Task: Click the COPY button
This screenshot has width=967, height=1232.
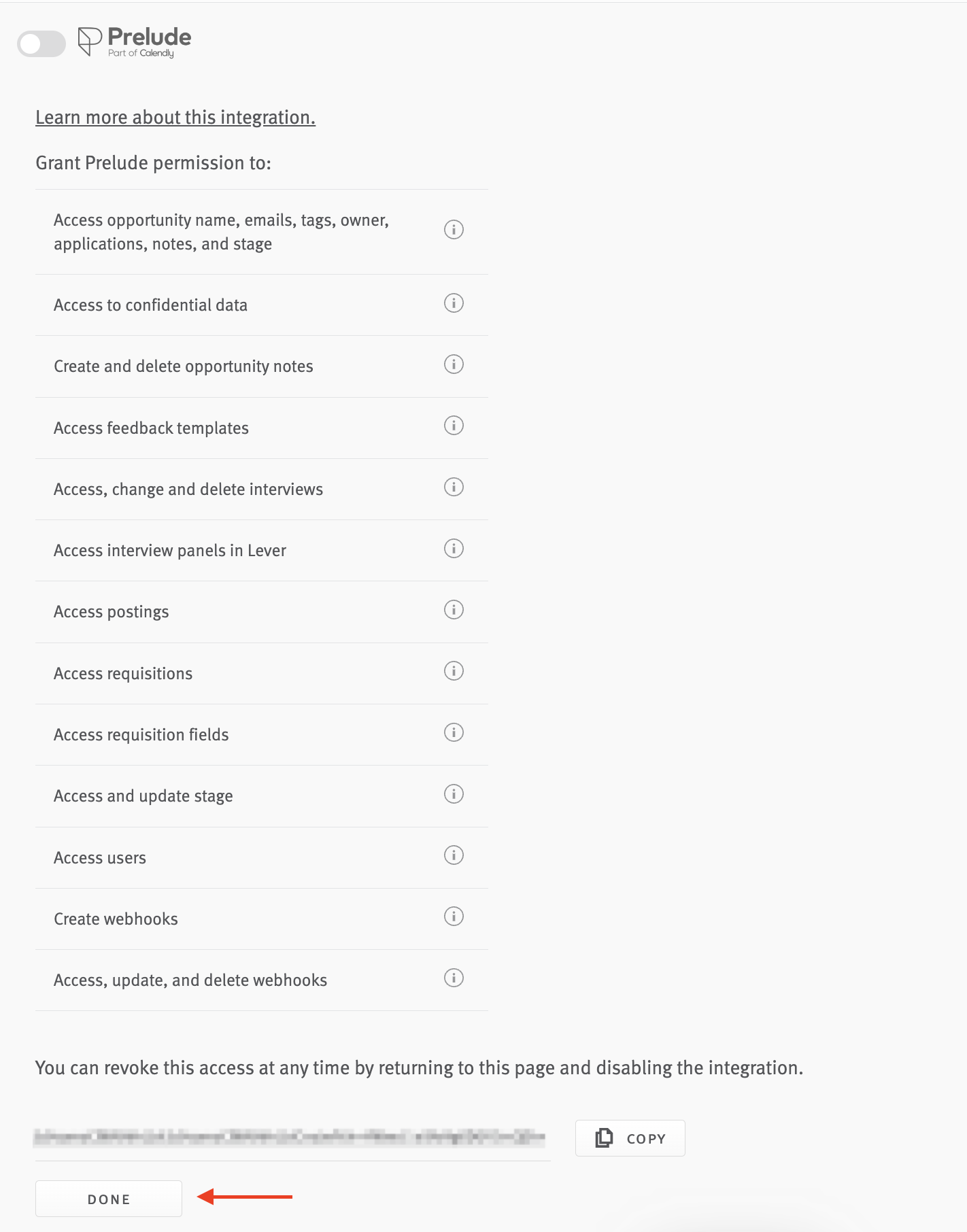Action: coord(630,1138)
